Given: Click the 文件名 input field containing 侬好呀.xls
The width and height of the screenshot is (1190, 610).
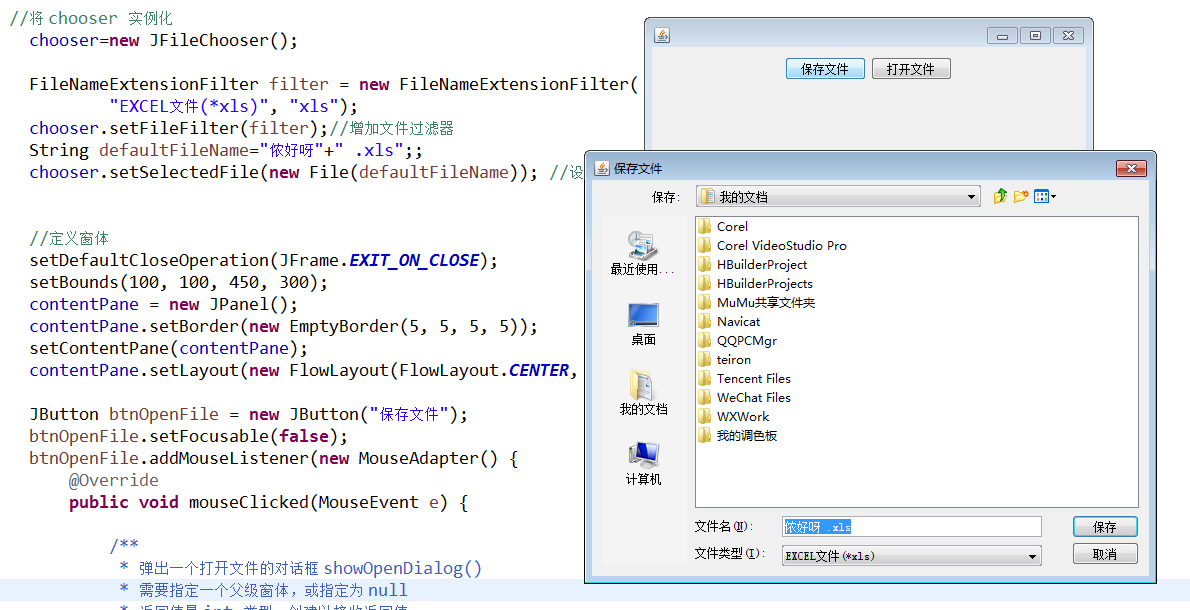Looking at the screenshot, I should [x=910, y=526].
